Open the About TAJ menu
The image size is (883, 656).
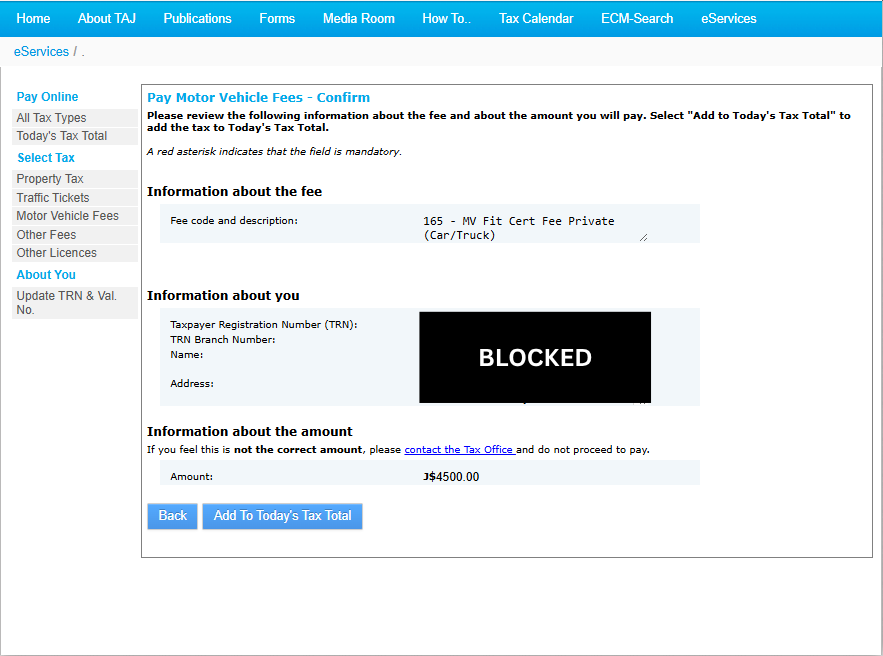[x=106, y=19]
